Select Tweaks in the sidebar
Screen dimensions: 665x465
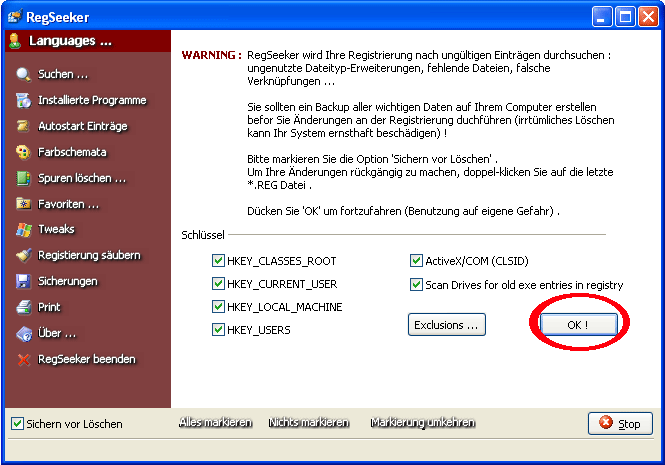[56, 229]
